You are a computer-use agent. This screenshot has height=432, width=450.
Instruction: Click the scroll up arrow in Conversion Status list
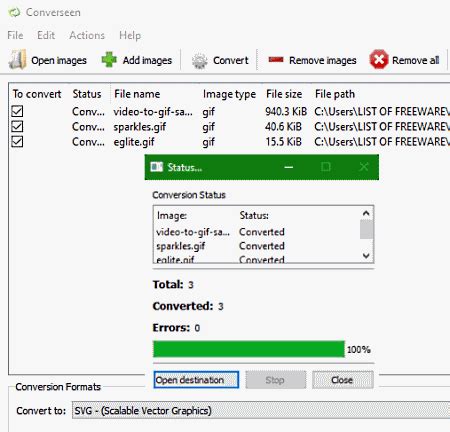pos(366,213)
